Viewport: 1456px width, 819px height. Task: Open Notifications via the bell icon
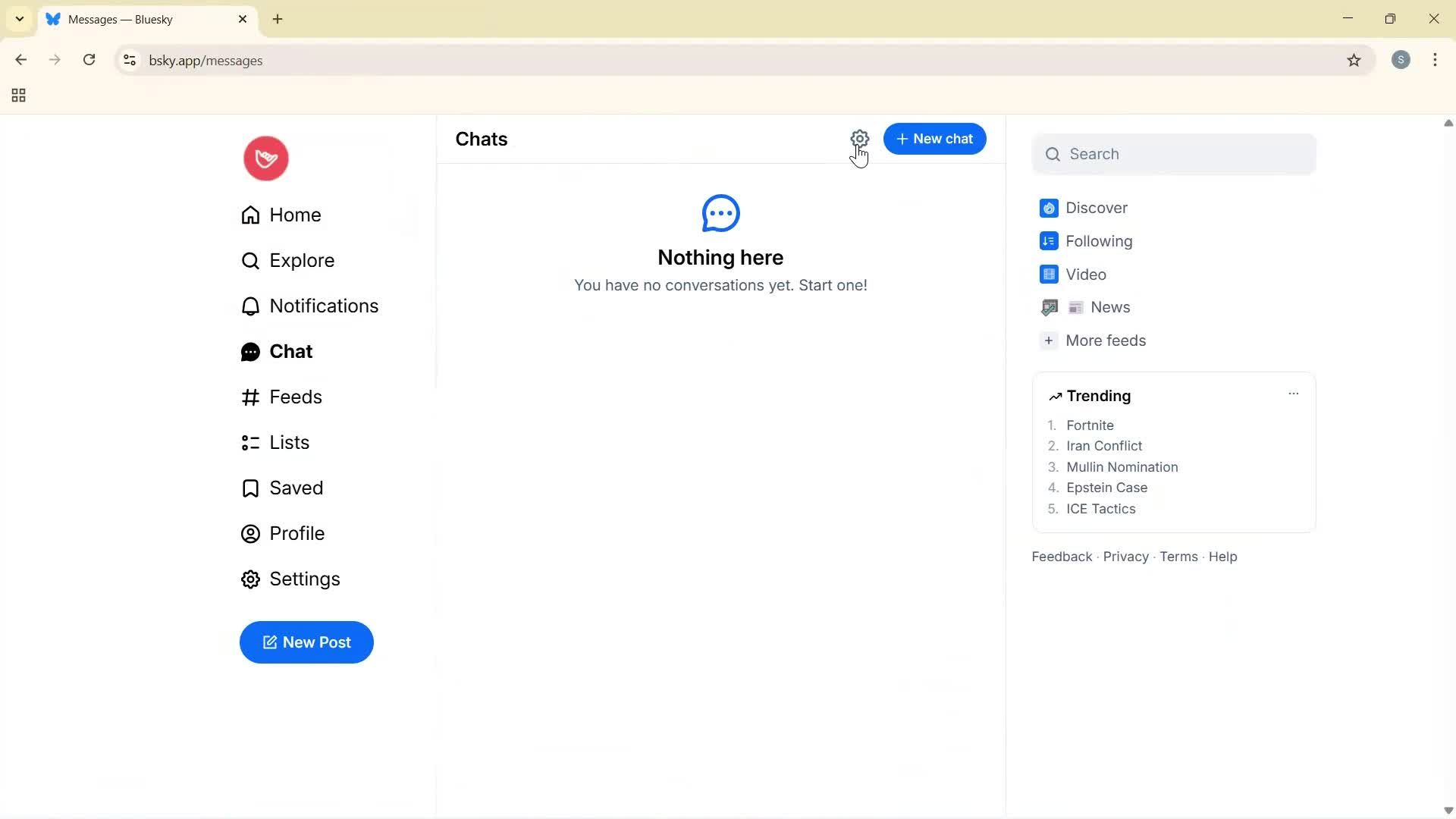coord(250,306)
